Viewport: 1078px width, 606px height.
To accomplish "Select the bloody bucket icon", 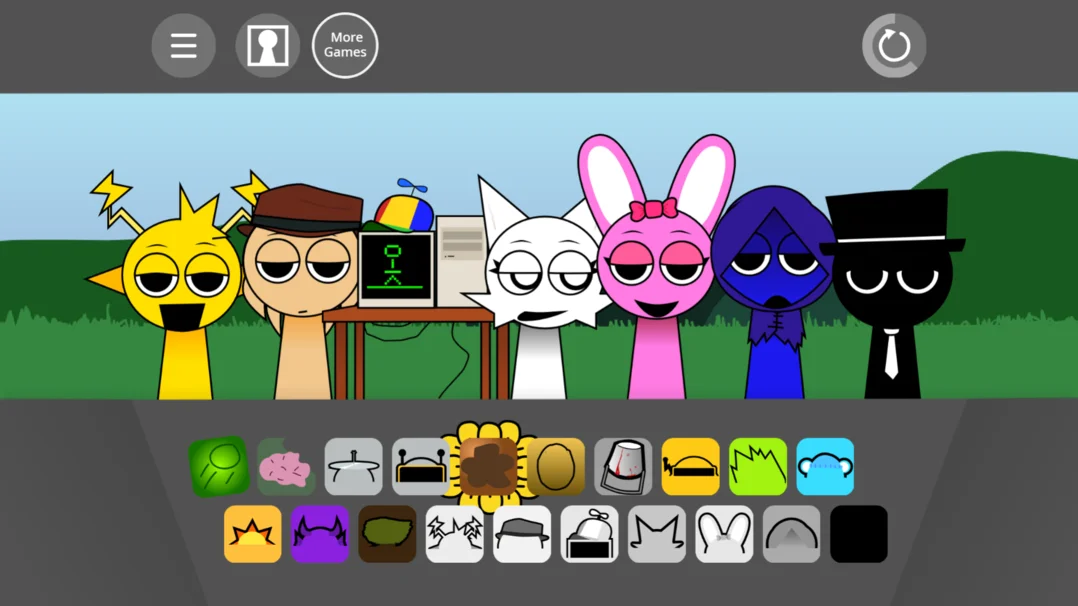I will pos(623,467).
